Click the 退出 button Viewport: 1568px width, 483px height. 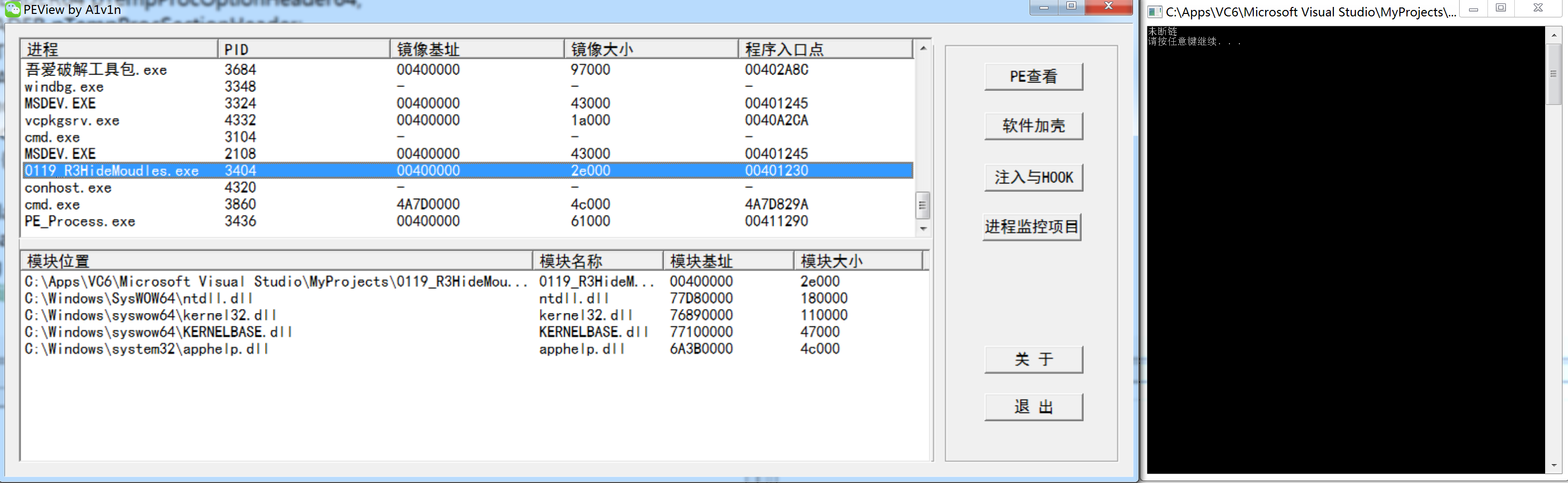click(x=1033, y=406)
